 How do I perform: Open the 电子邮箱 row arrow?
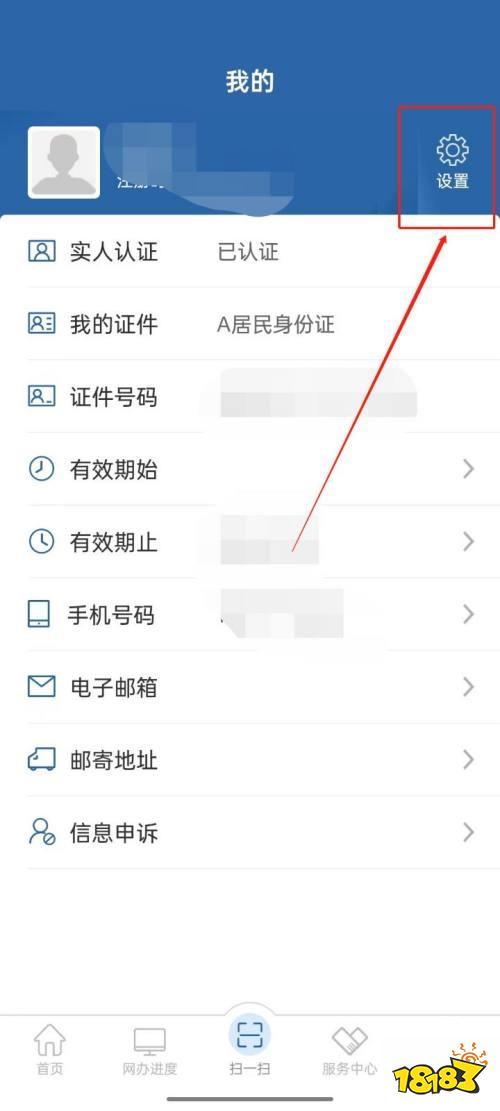[x=468, y=687]
